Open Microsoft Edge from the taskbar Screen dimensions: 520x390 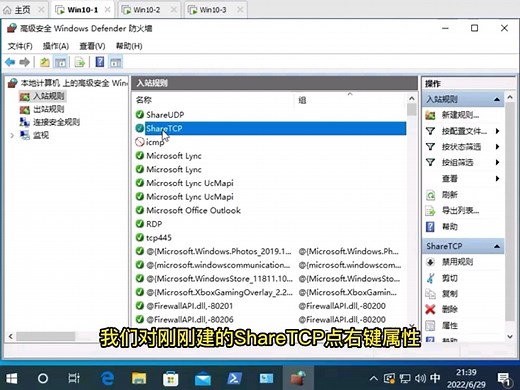[x=107, y=378]
